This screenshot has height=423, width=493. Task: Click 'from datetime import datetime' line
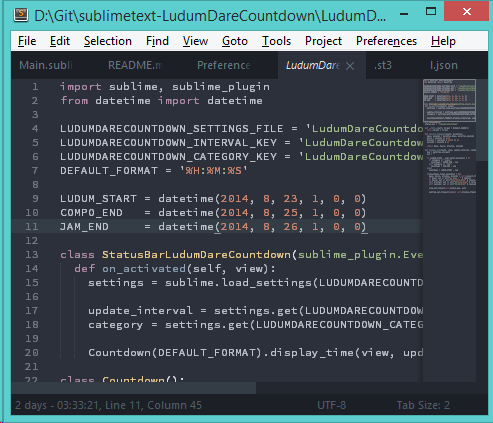(161, 101)
